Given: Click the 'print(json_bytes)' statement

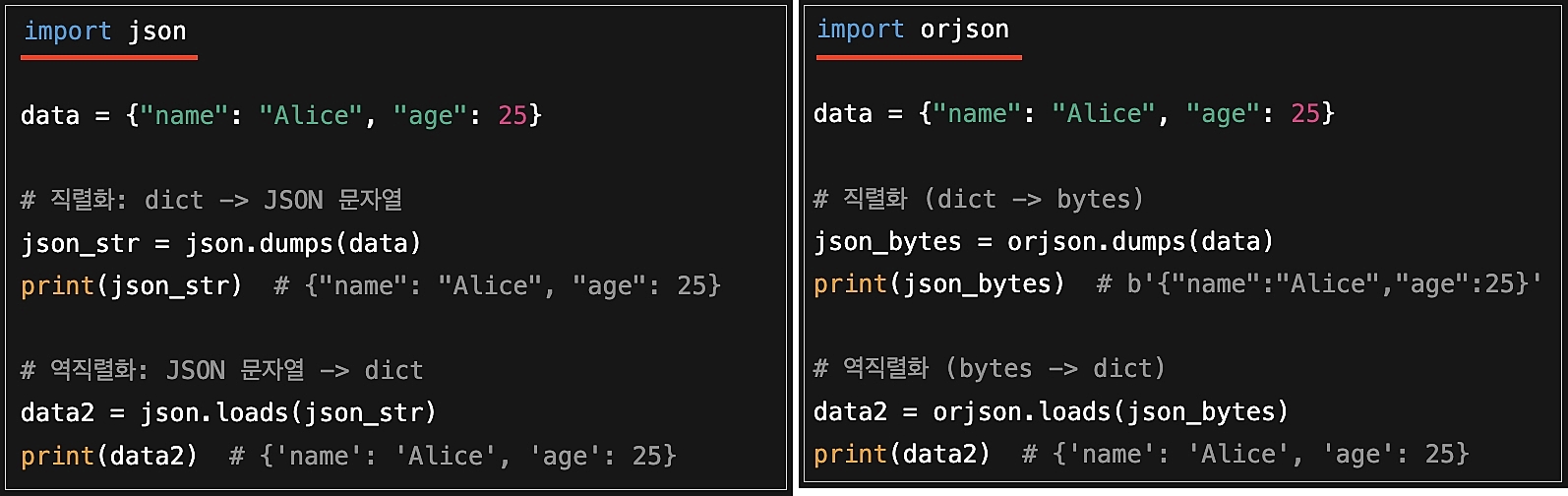Looking at the screenshot, I should coord(938,284).
